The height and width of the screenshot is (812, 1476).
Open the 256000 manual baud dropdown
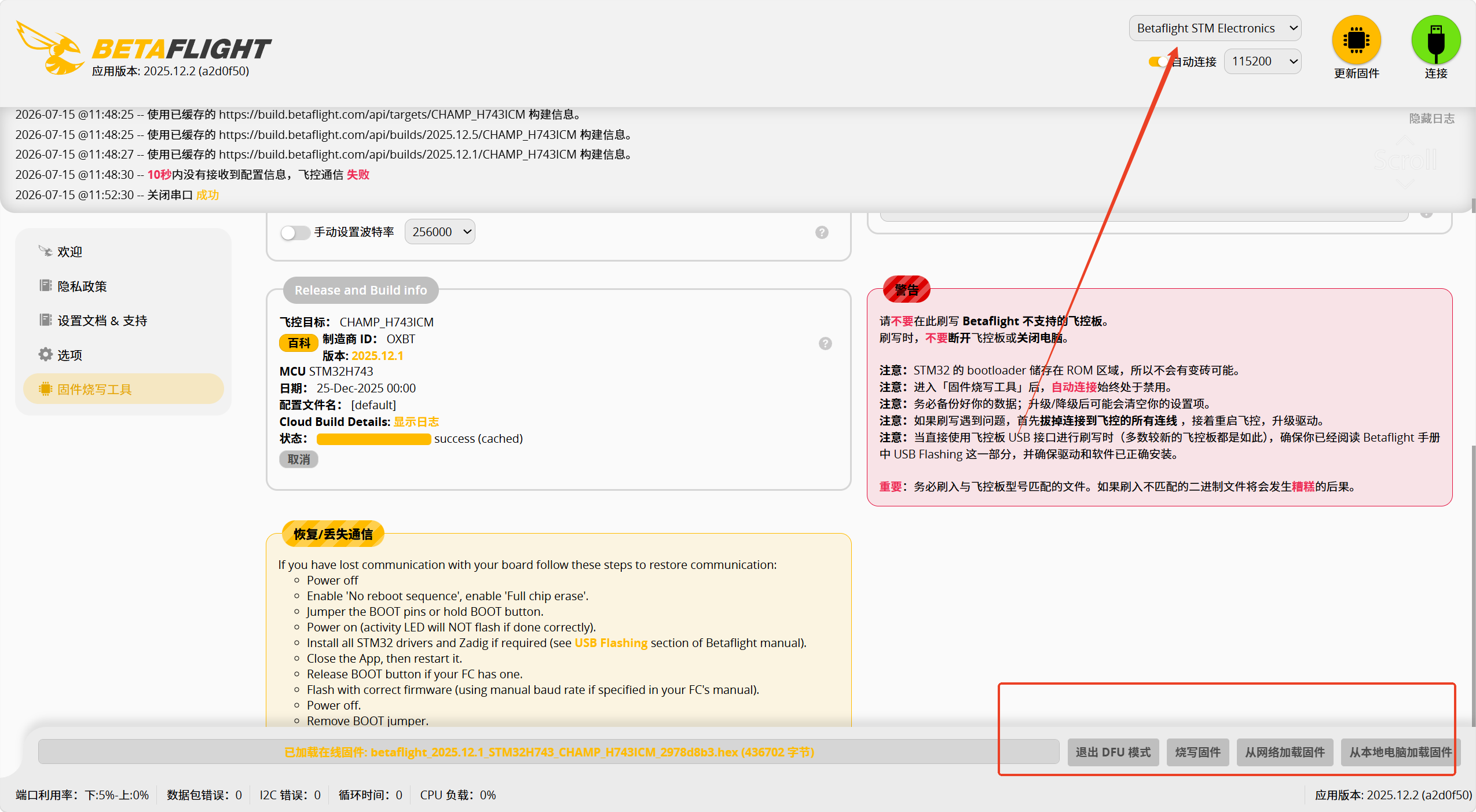439,232
